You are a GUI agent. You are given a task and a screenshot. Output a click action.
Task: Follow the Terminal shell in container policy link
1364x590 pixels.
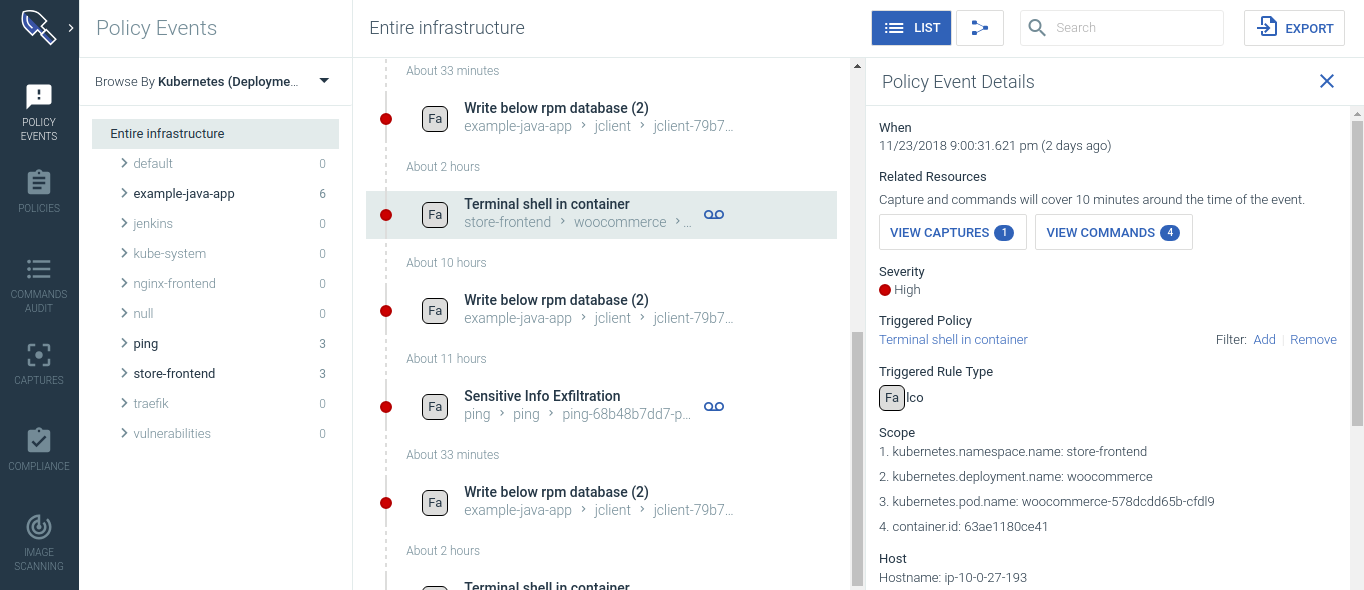[x=952, y=339]
